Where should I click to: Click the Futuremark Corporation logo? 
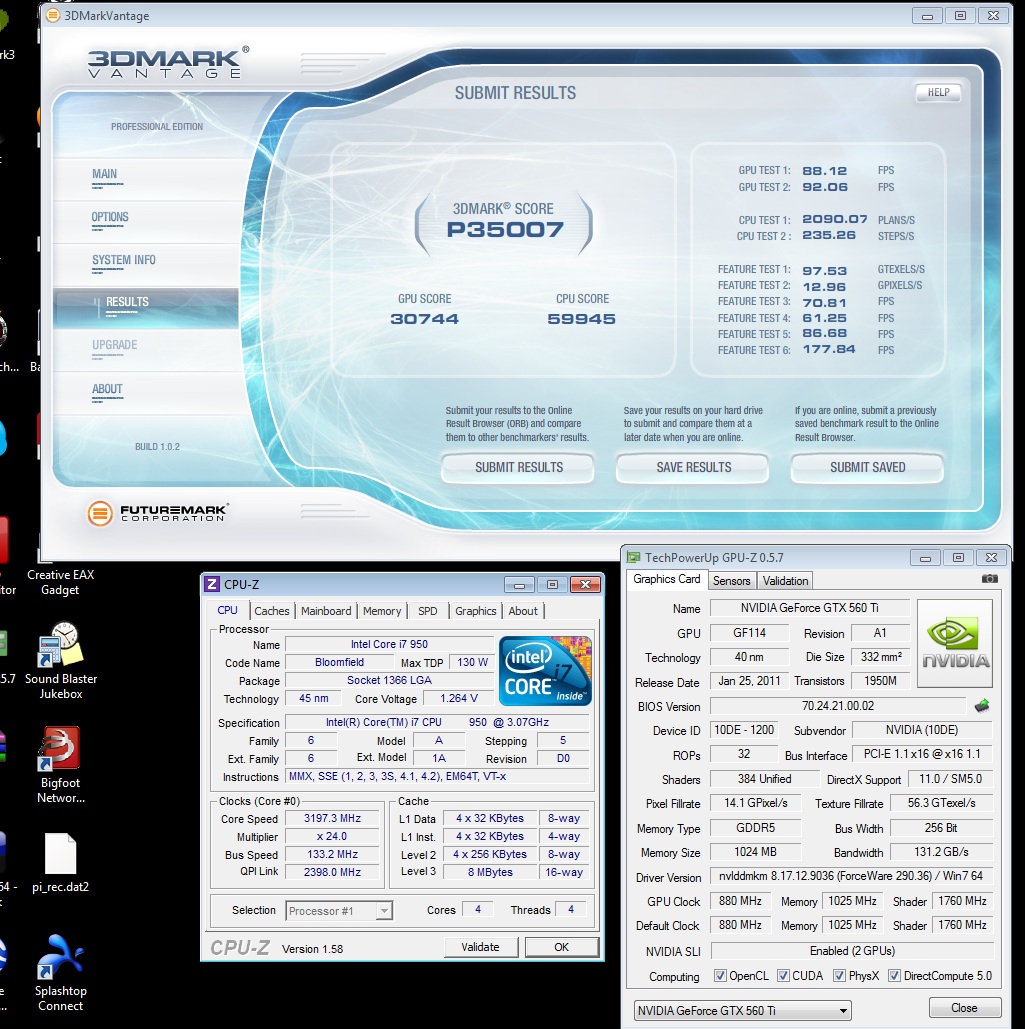pyautogui.click(x=157, y=513)
